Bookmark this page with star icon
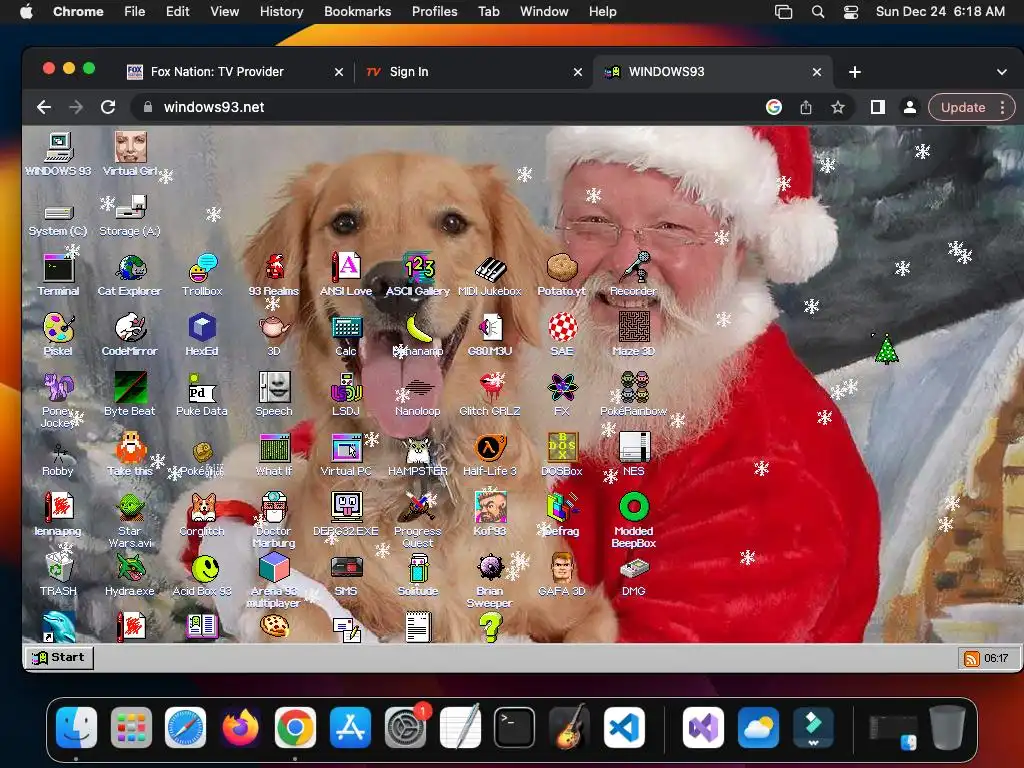 click(838, 107)
